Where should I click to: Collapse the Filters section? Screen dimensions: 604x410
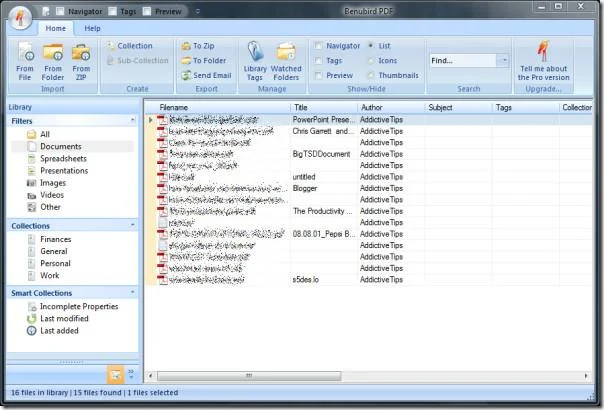(x=133, y=120)
